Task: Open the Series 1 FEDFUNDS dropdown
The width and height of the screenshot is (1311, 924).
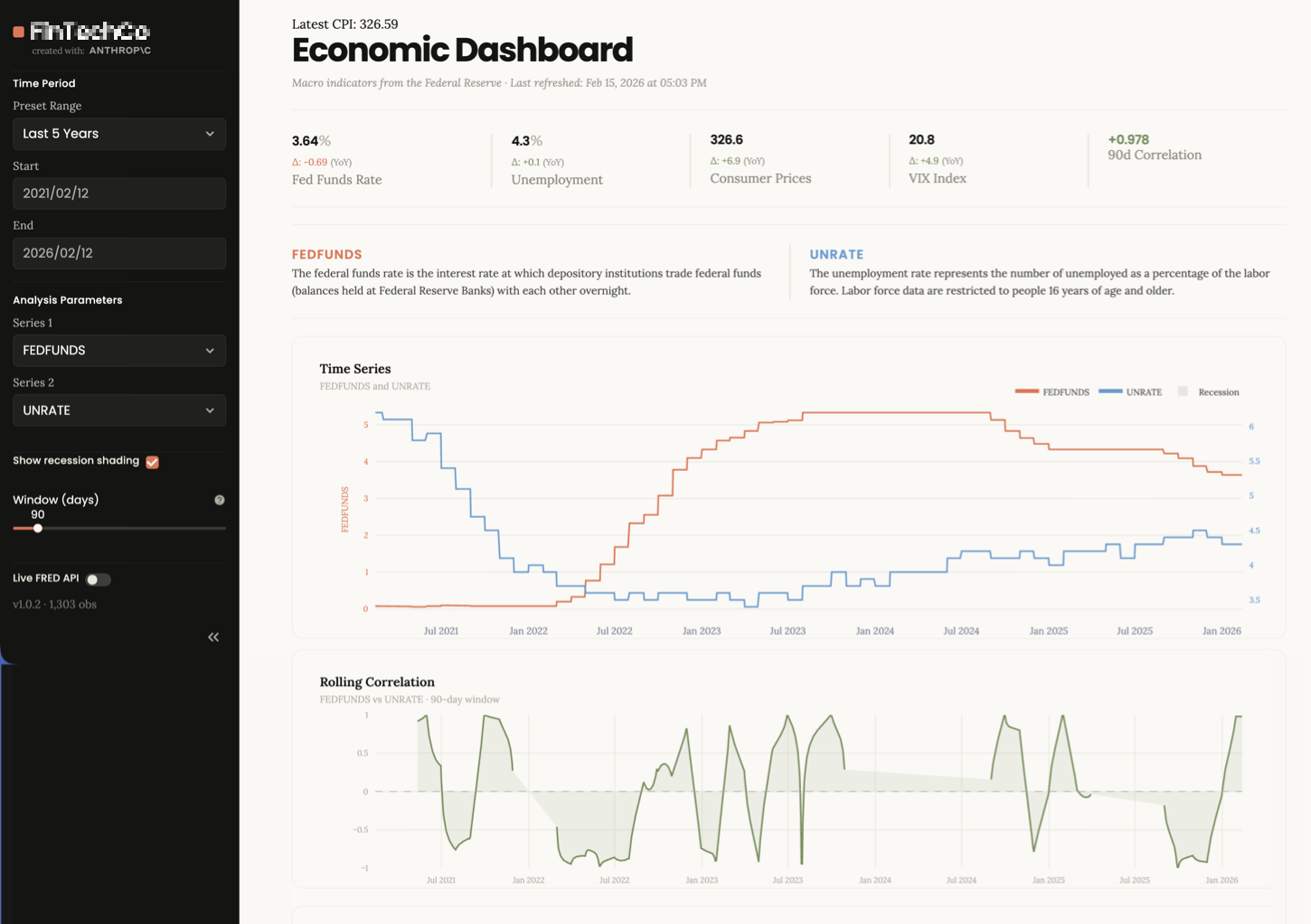Action: pyautogui.click(x=118, y=350)
